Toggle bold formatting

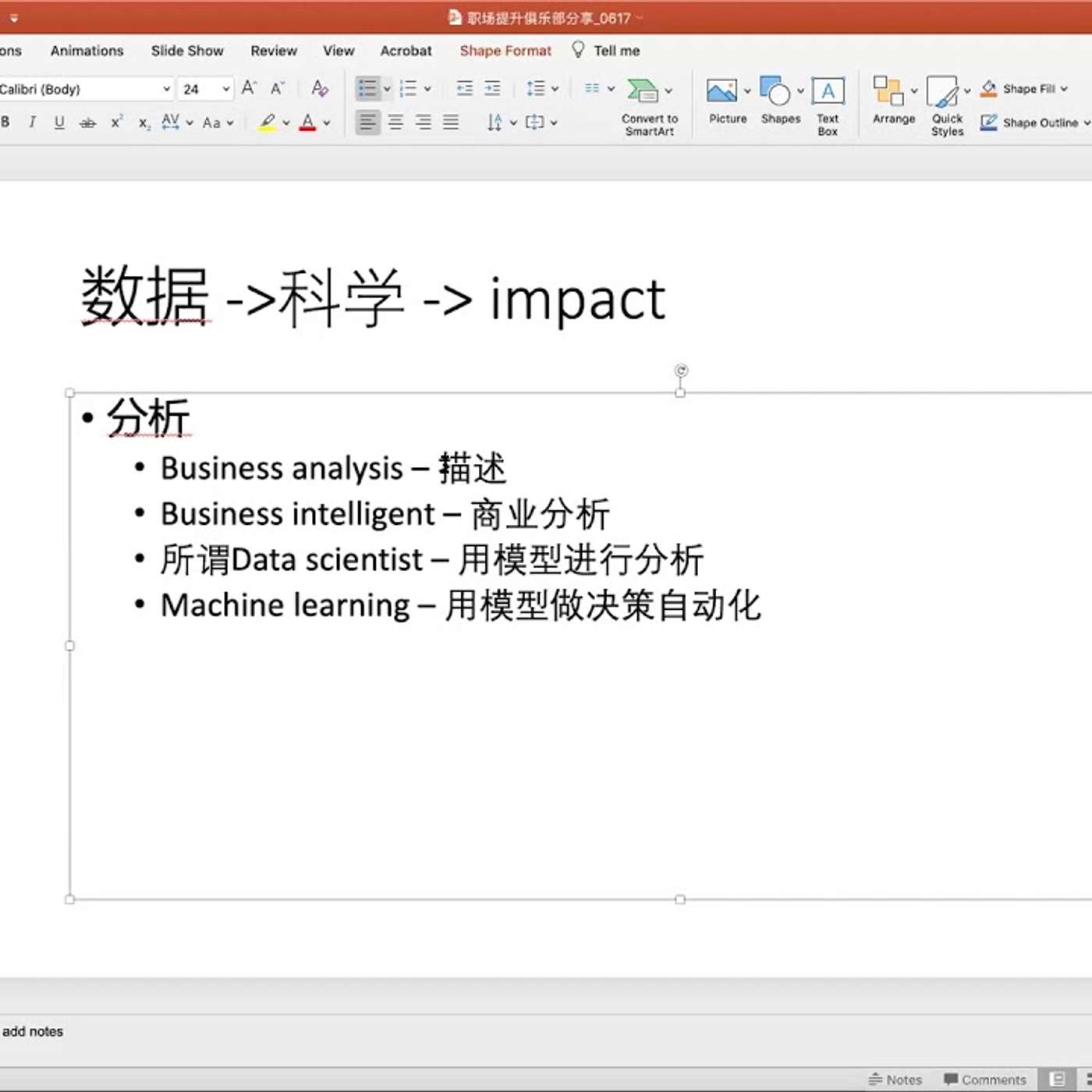pyautogui.click(x=5, y=122)
